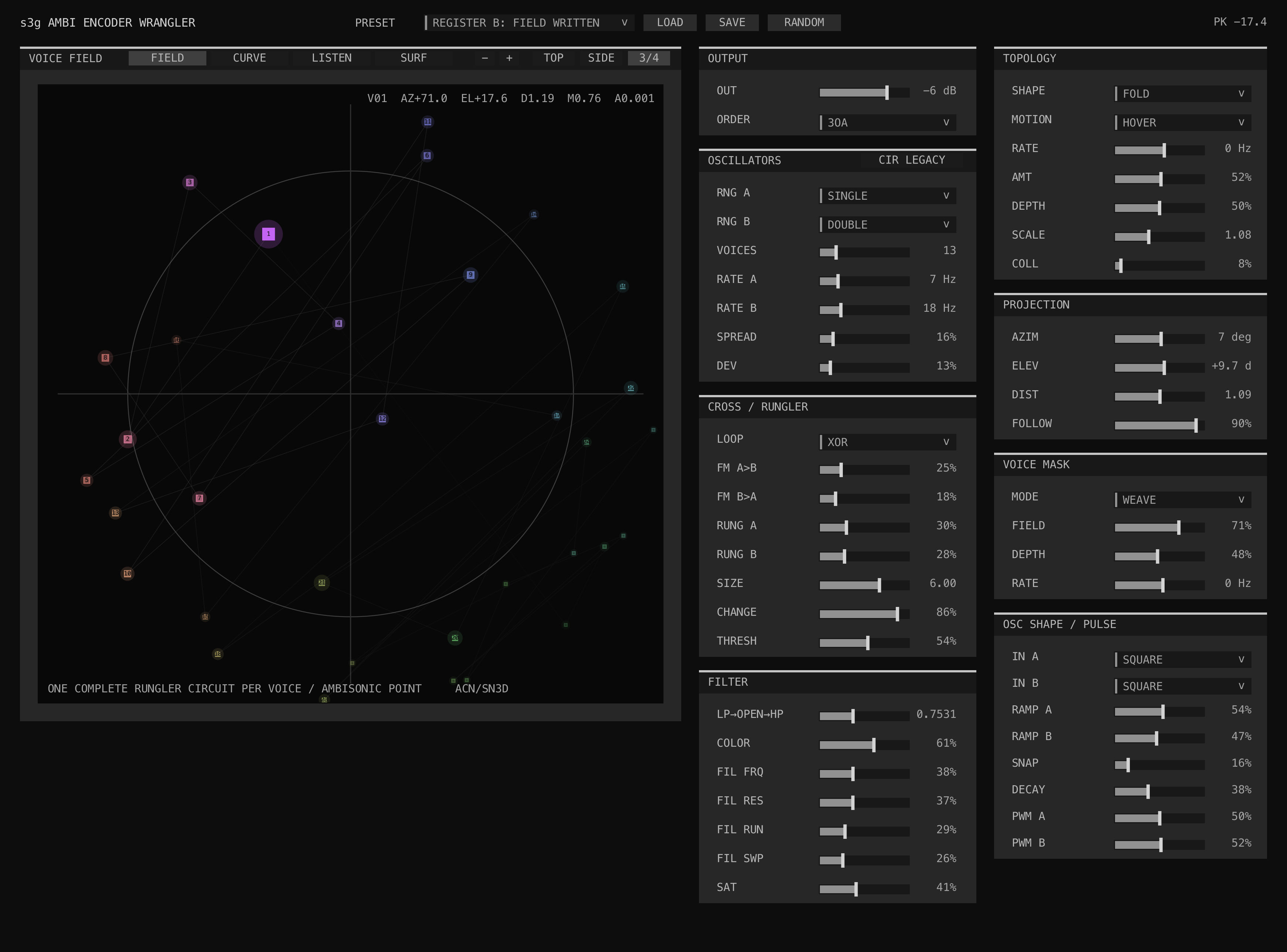Adjust the COLL topology slider
1287x952 pixels.
[x=1159, y=265]
